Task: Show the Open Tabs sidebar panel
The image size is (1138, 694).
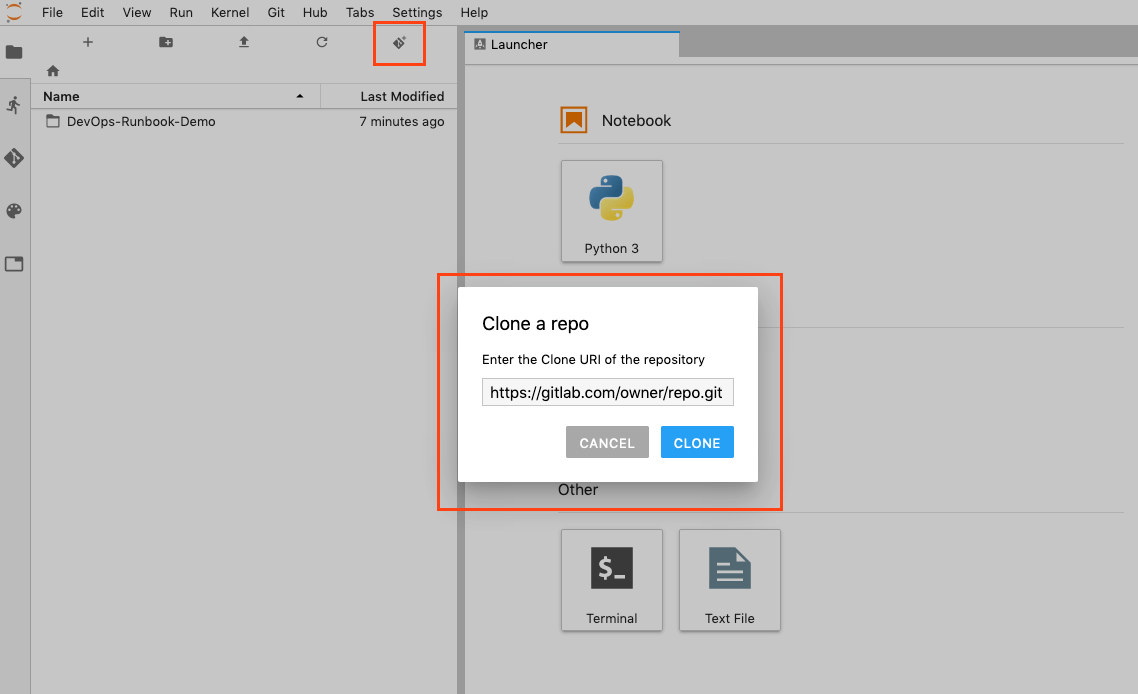Action: (14, 263)
